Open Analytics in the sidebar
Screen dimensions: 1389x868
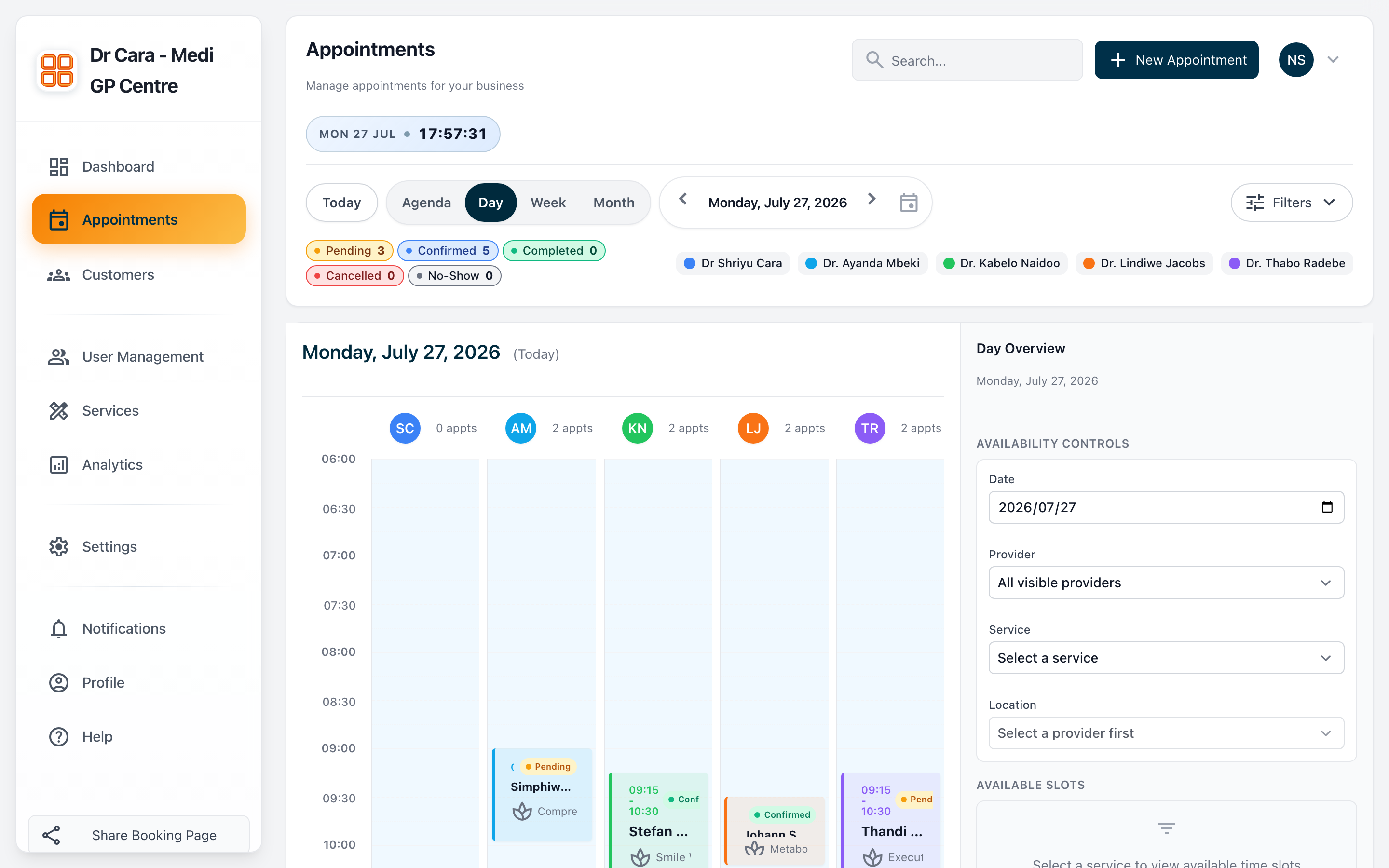pyautogui.click(x=139, y=464)
